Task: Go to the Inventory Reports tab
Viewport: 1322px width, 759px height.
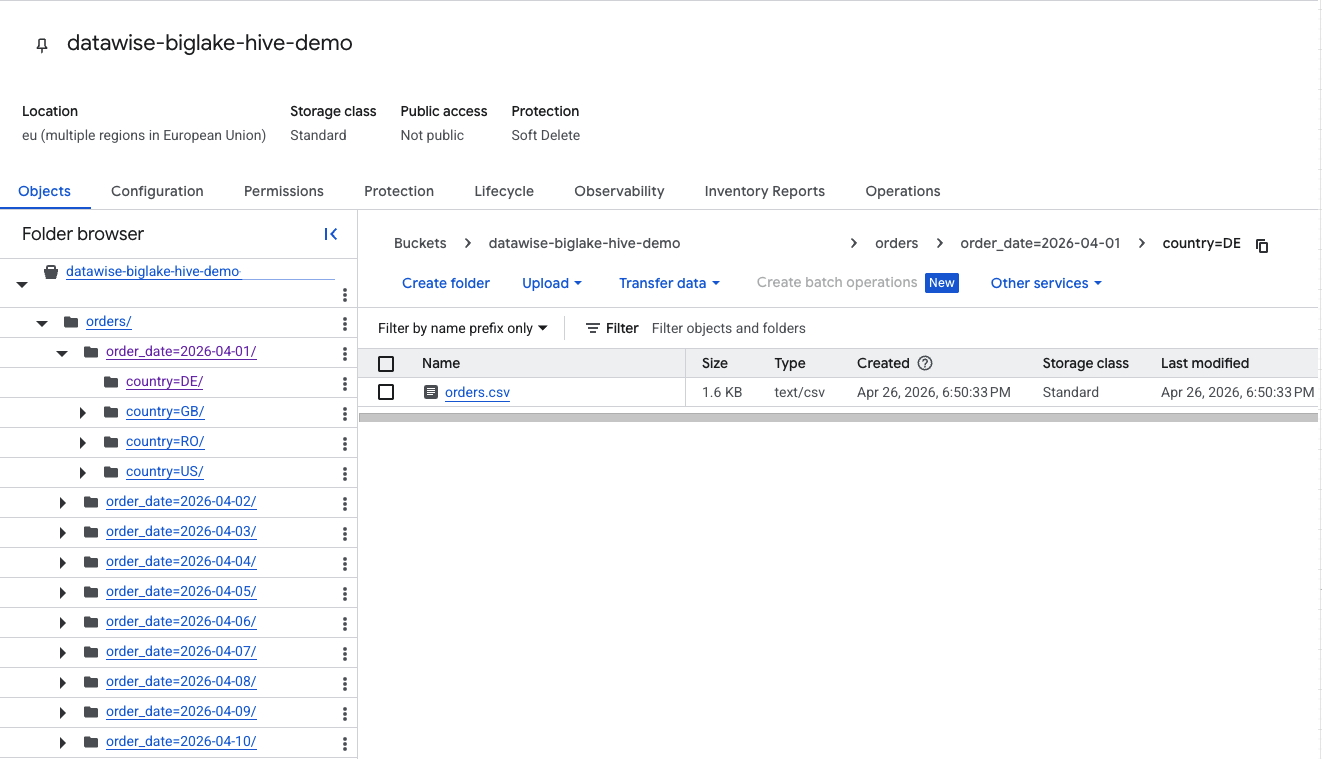Action: (765, 191)
